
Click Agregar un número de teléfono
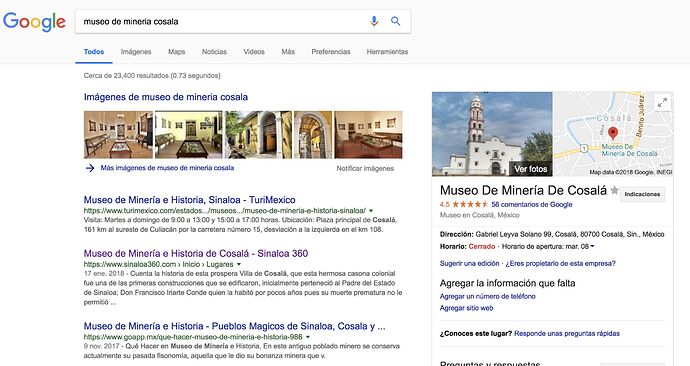[488, 296]
